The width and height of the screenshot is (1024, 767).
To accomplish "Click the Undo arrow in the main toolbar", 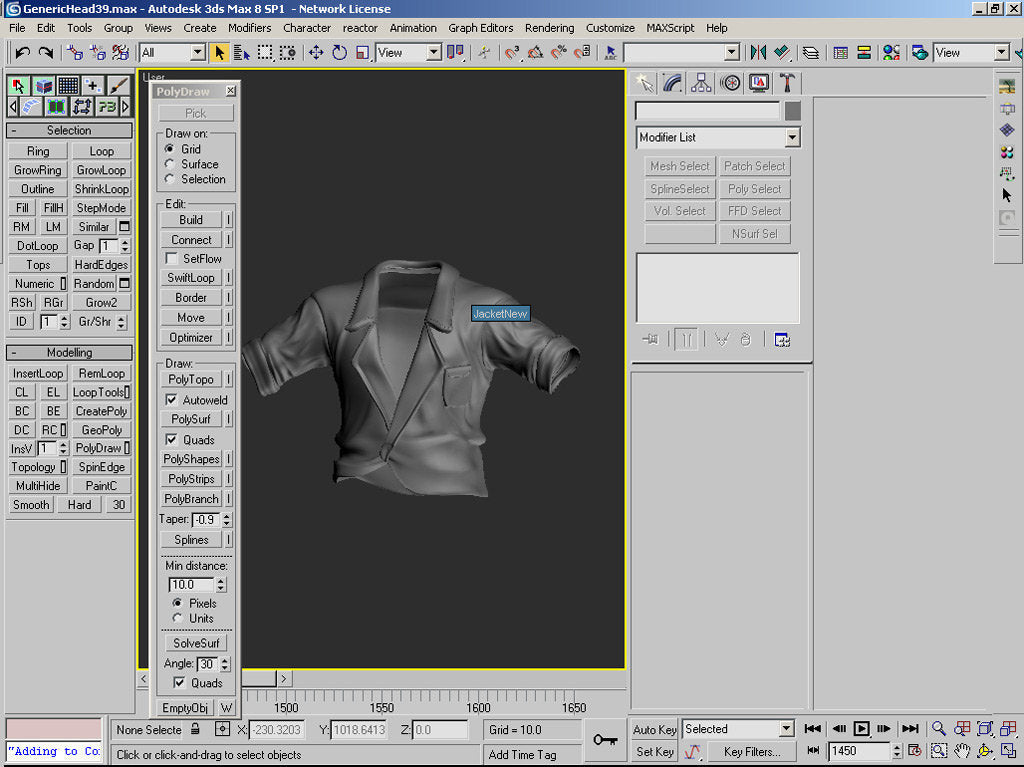I will point(22,52).
